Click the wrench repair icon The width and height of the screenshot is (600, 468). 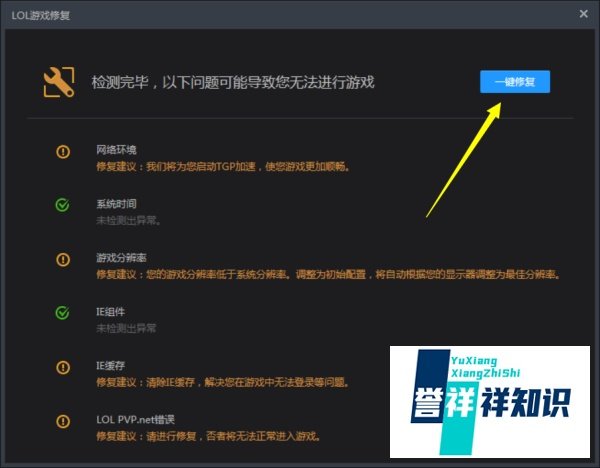pos(59,82)
